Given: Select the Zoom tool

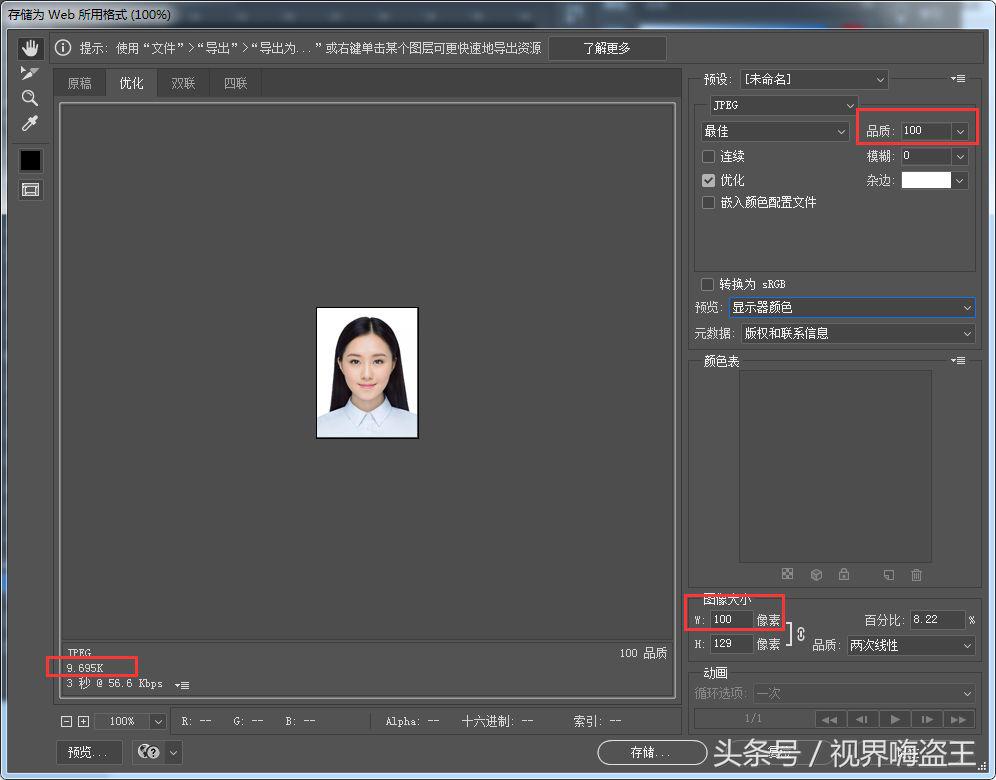Looking at the screenshot, I should [x=29, y=98].
